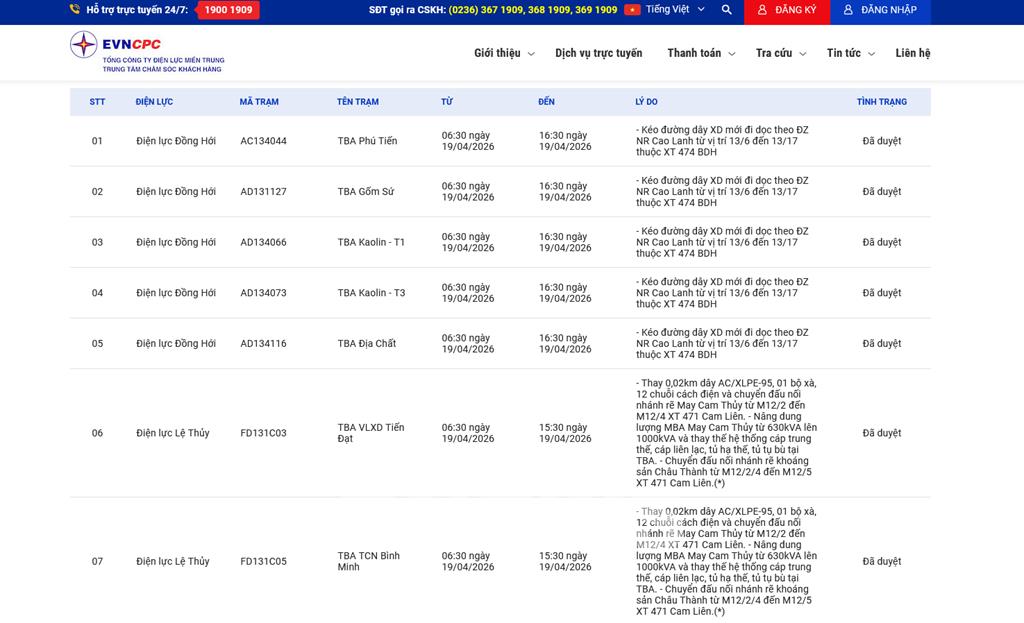Click the ĐIỆN LỰC column header
Screen dimensions: 1024x623
154,102
